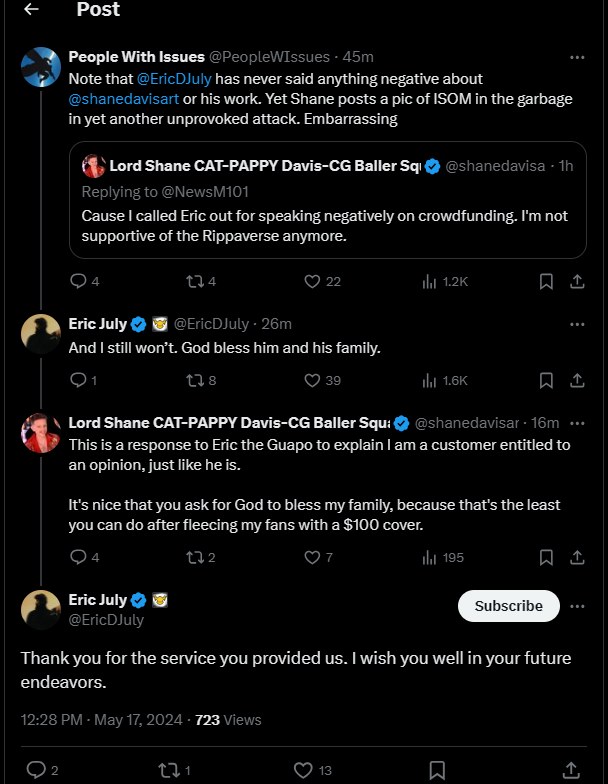The image size is (608, 784).
Task: Bookmark Eric July's 'And I still won't' reply
Action: coord(546,380)
